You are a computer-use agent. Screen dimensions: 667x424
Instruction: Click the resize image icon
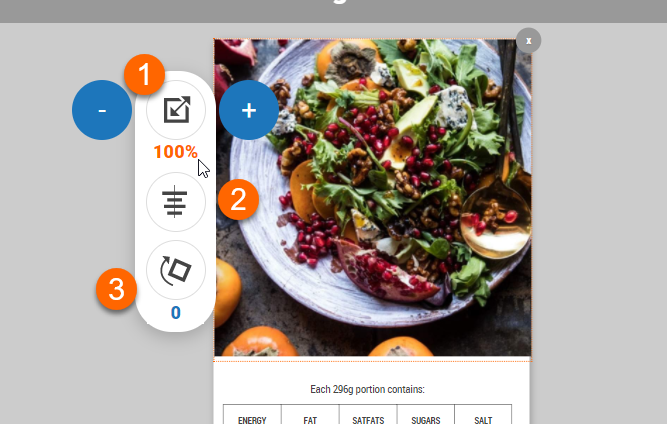tap(176, 110)
